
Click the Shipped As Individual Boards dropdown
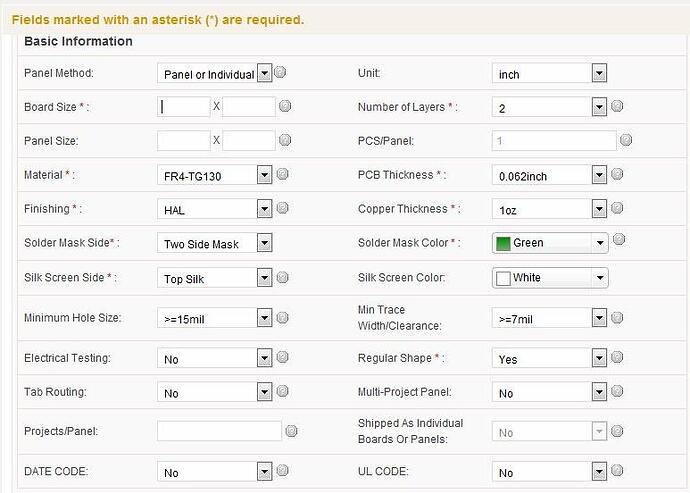(x=550, y=431)
